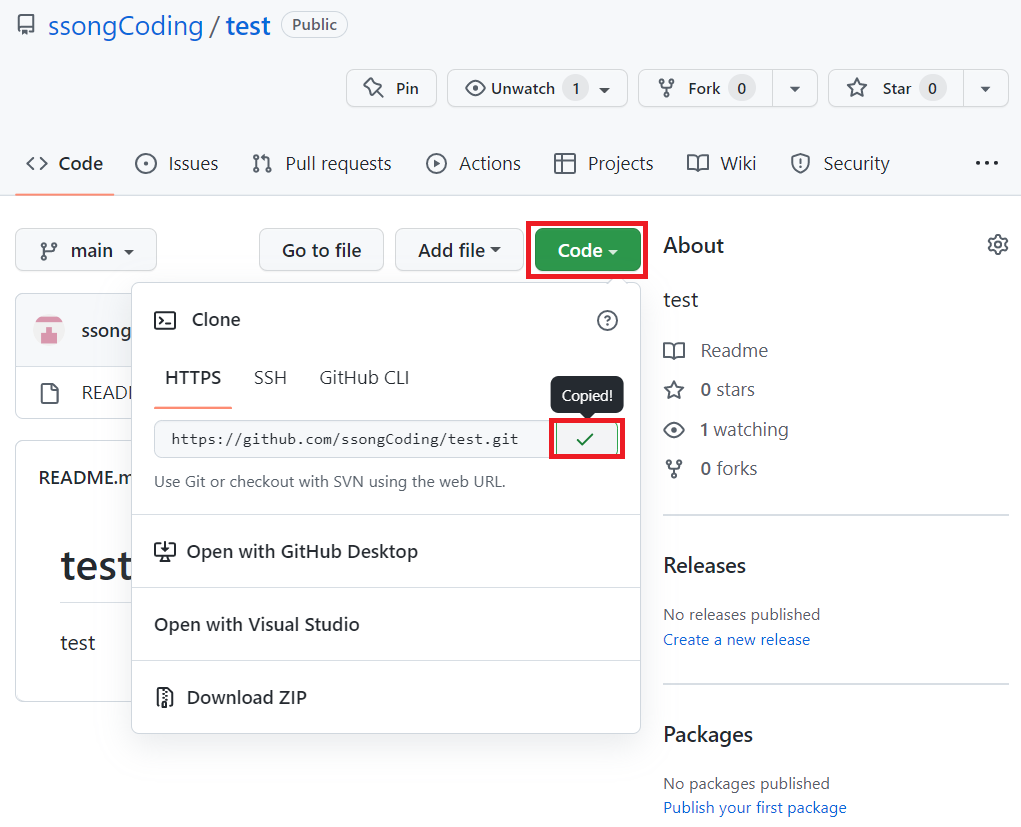The height and width of the screenshot is (827, 1021).
Task: Click the Issues circle icon
Action: point(146,163)
